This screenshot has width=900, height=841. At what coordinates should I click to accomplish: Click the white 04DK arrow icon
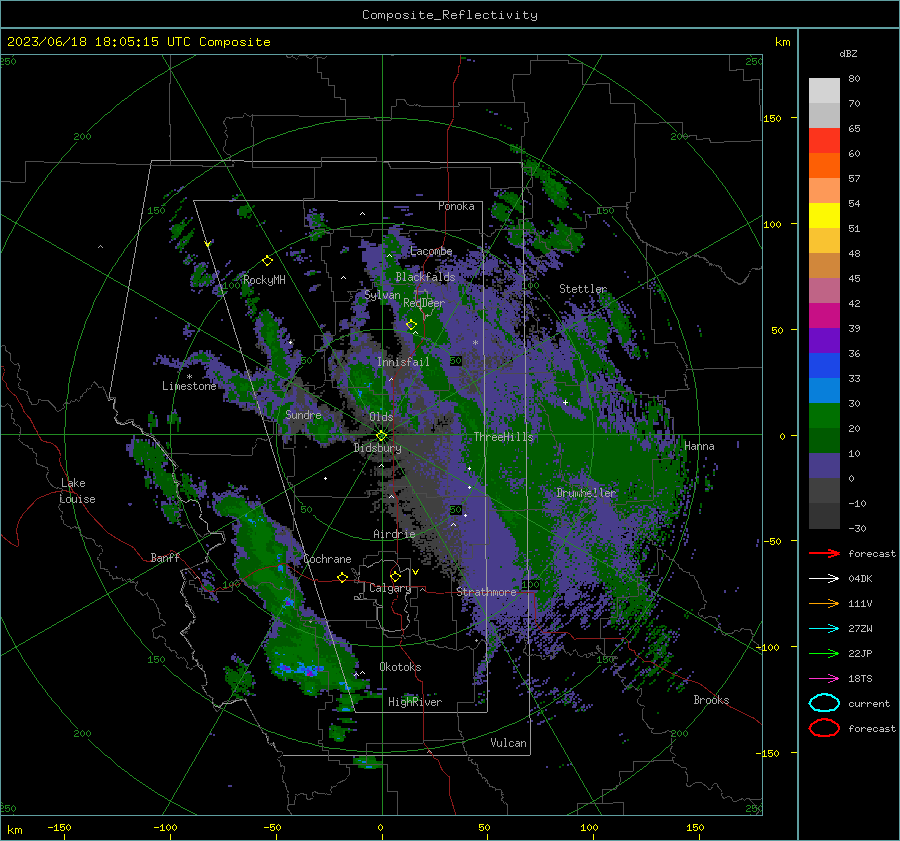point(824,578)
